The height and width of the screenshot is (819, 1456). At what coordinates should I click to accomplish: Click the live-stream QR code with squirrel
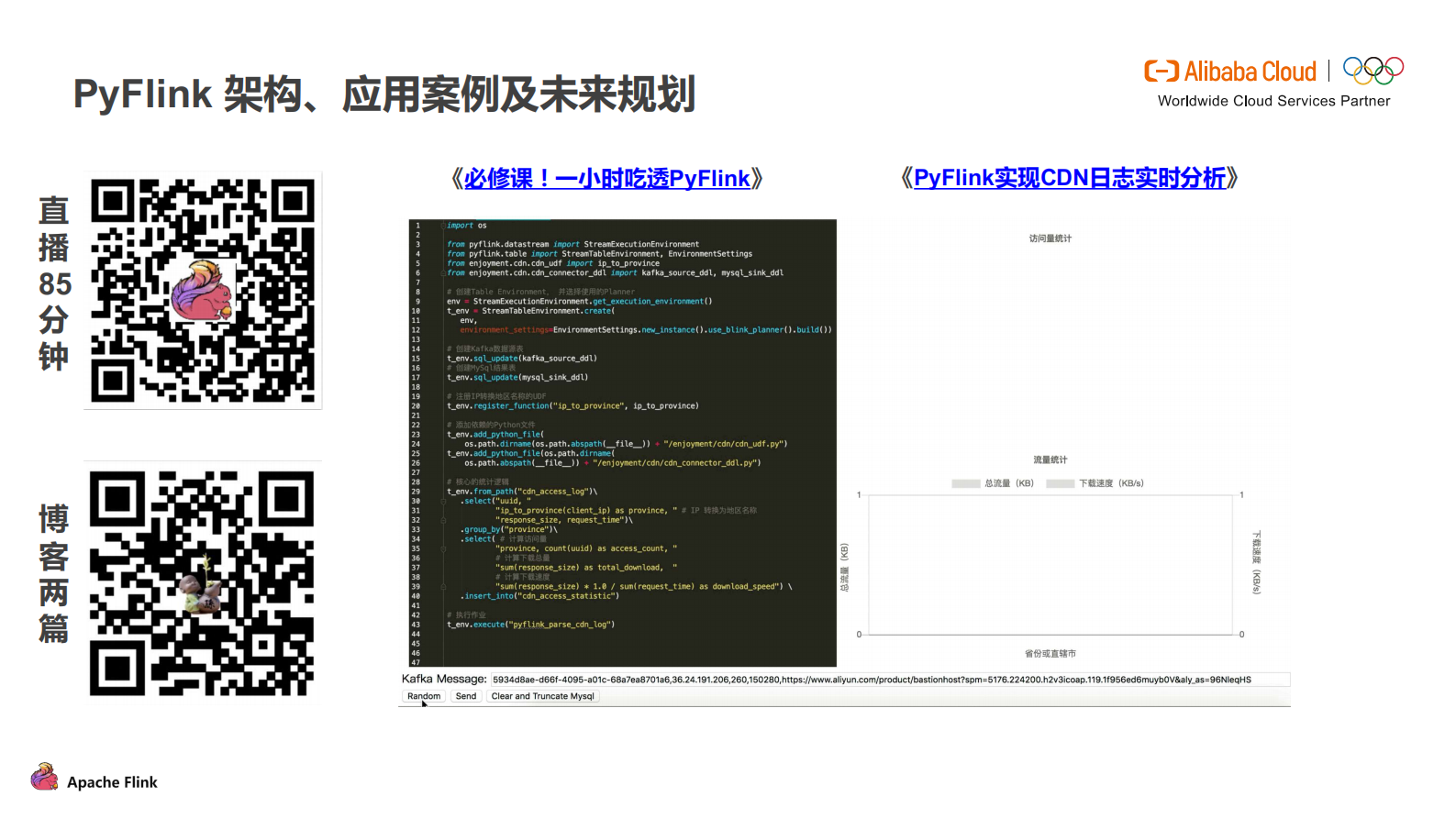click(x=203, y=290)
